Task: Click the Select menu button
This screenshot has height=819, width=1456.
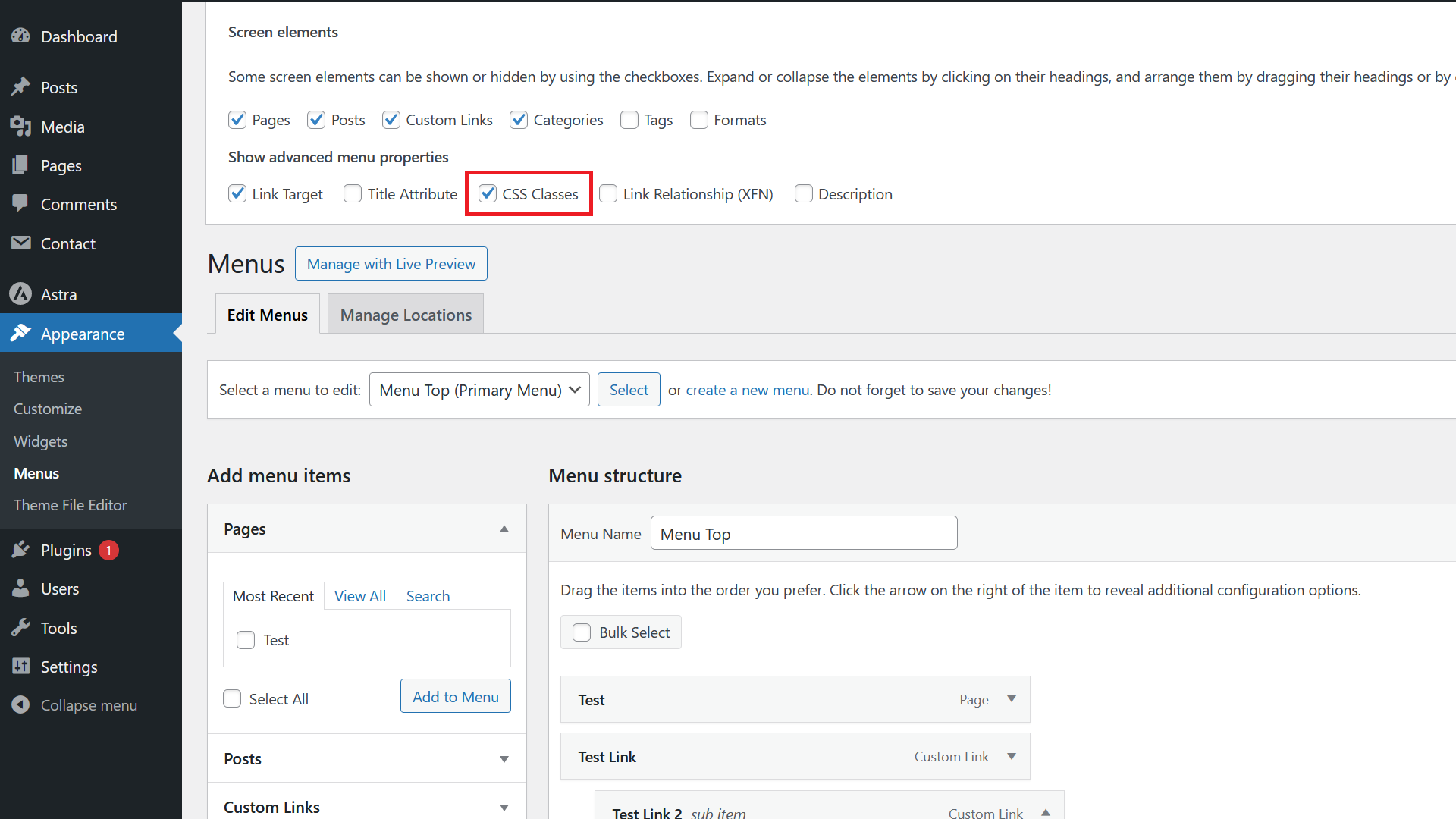Action: [x=629, y=390]
